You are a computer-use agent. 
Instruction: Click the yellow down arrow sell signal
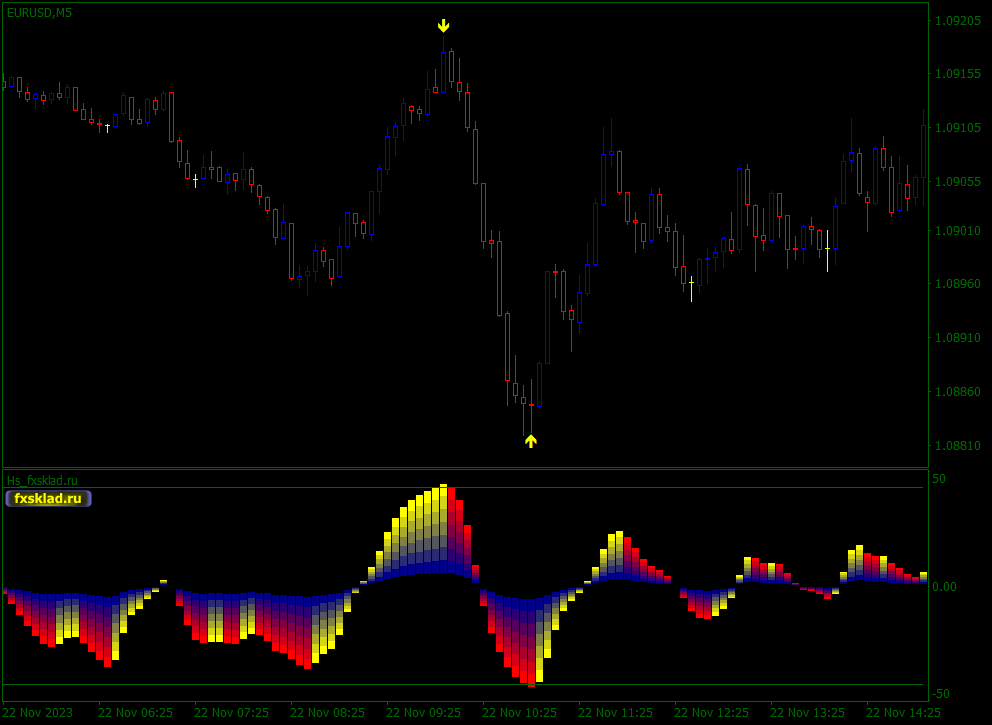[x=443, y=26]
